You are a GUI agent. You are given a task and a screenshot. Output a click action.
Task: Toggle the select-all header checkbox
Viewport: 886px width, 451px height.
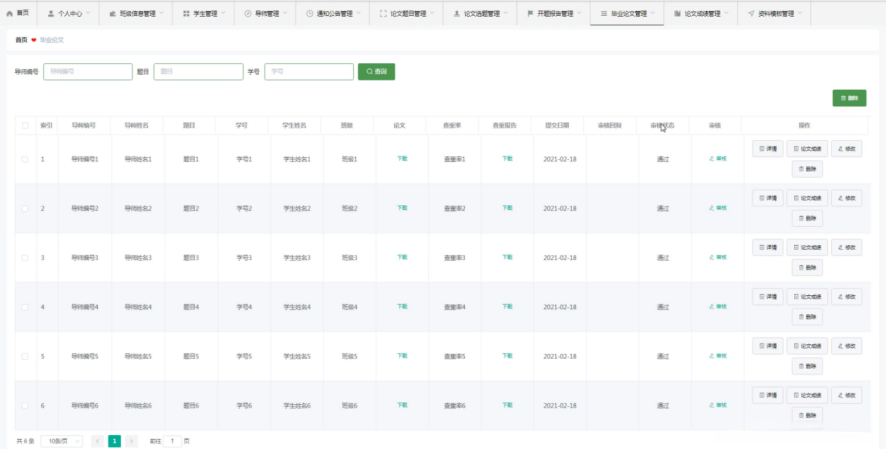[25, 125]
